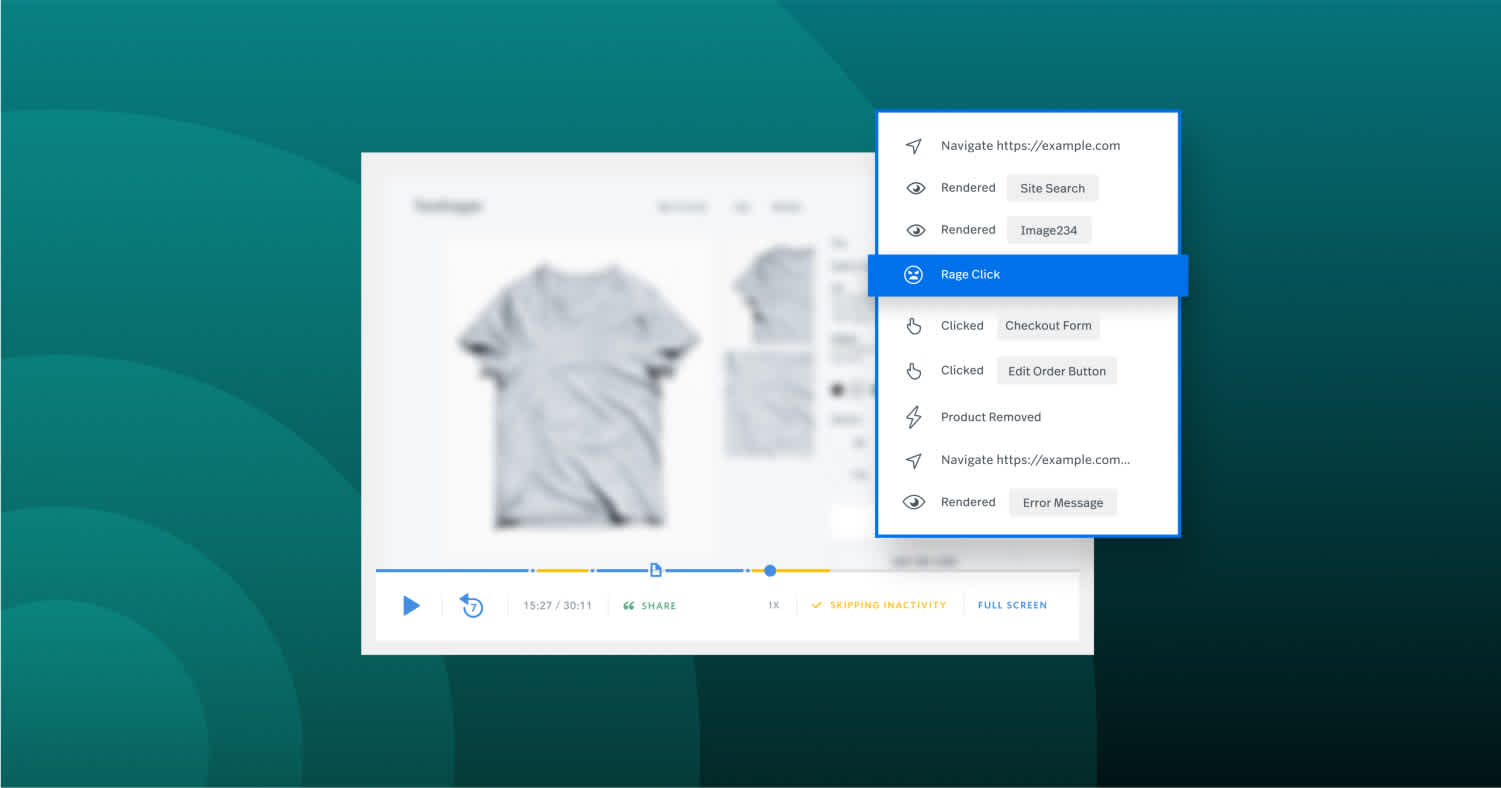Click the pointer hand icon beside Edit Order Button
The height and width of the screenshot is (788, 1501).
913,371
